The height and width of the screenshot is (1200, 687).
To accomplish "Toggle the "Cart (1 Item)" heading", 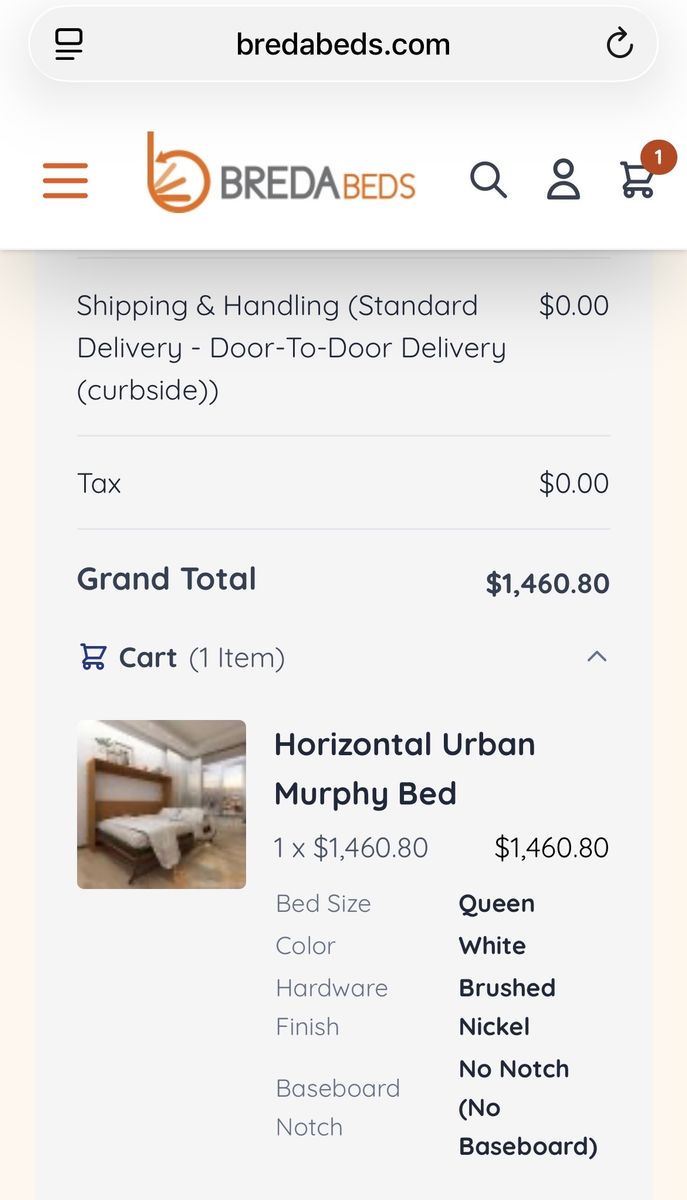I will tap(201, 658).
